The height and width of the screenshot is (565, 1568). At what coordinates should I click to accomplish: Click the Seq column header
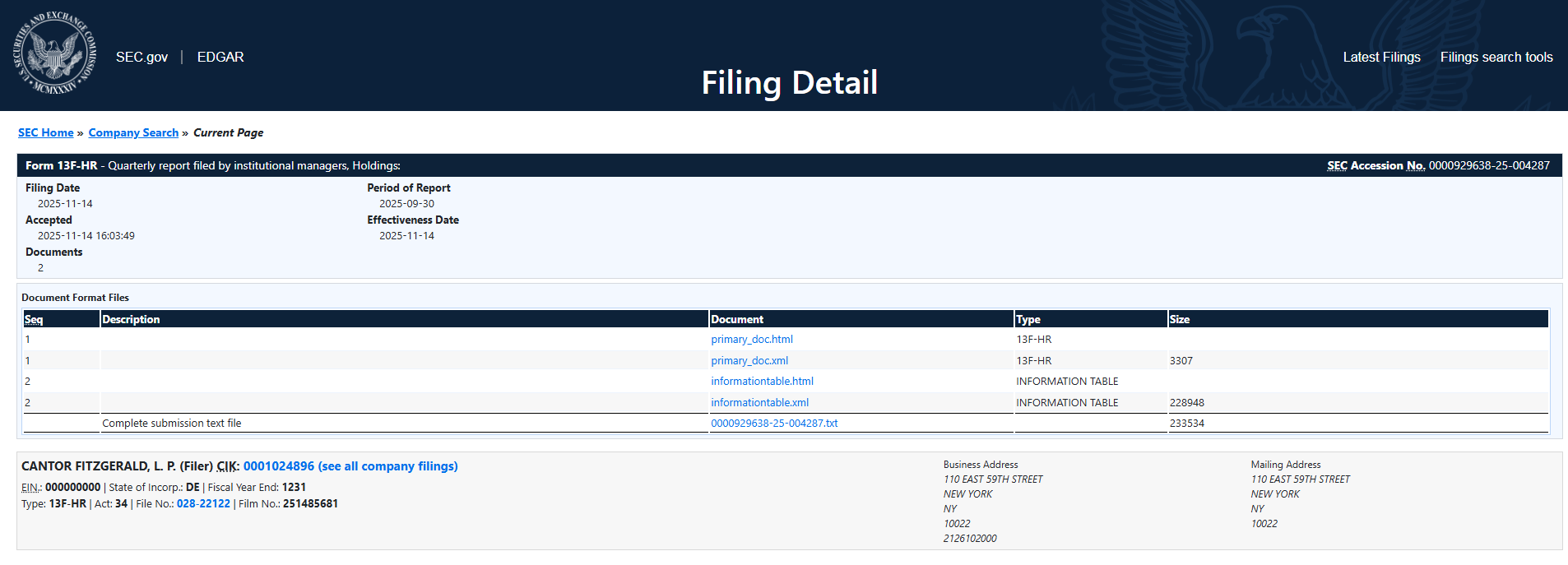34,320
